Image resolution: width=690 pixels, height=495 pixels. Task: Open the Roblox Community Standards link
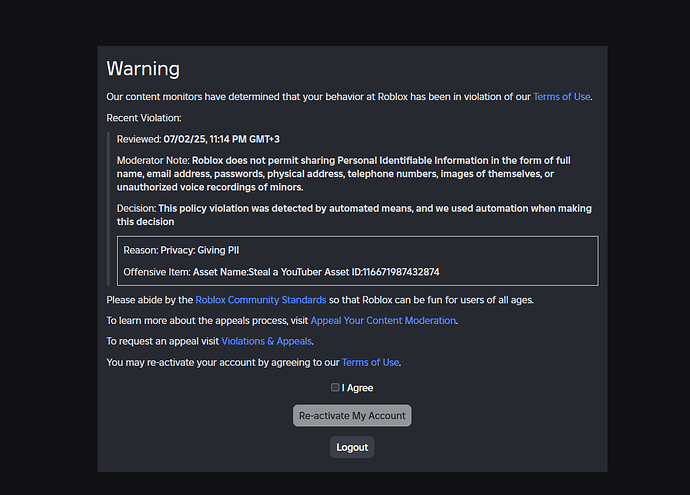[x=261, y=300]
